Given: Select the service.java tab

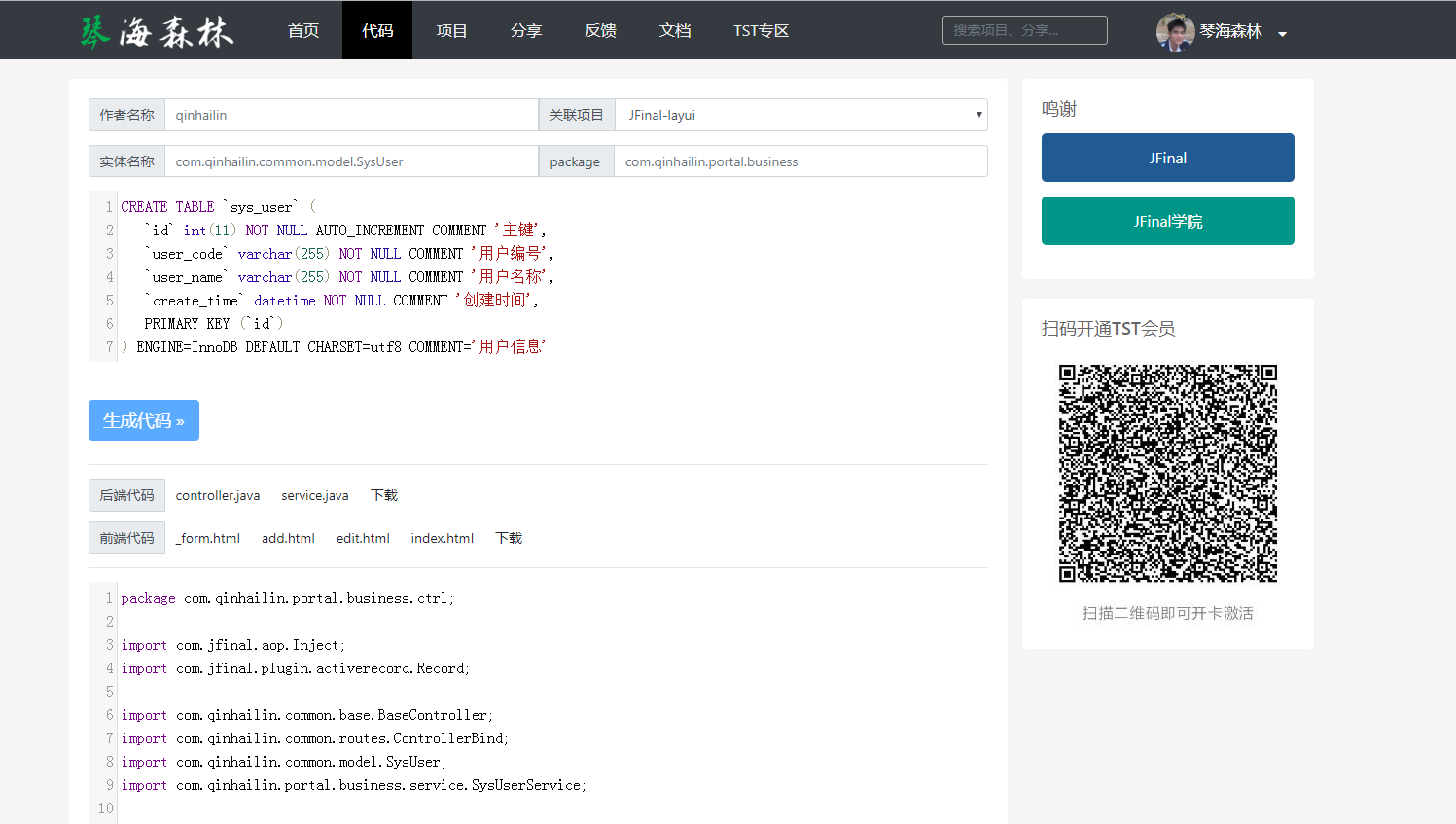Looking at the screenshot, I should 315,495.
